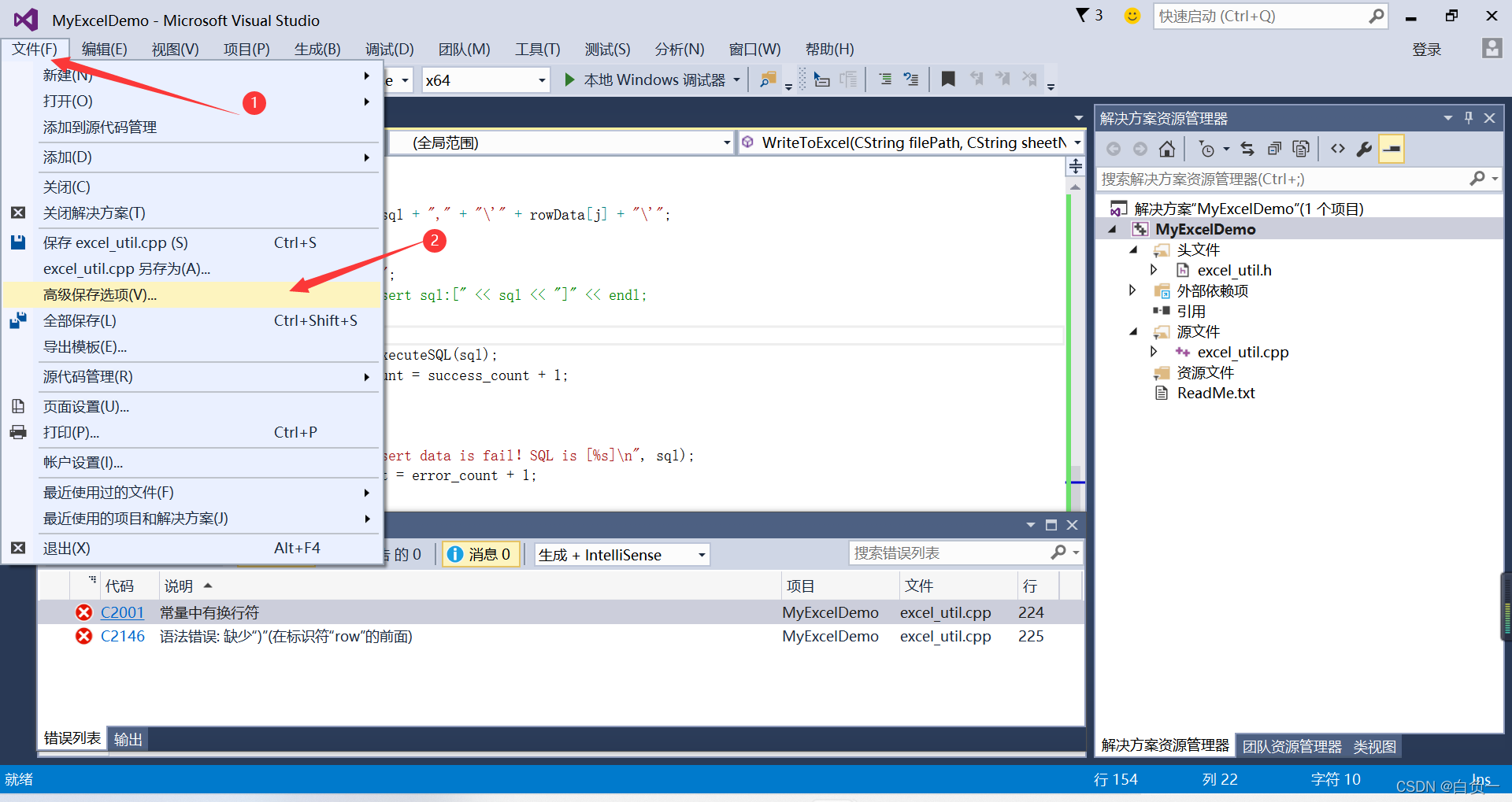Expand excel_util.cpp tree node
Viewport: 1512px width, 802px height.
point(1154,352)
